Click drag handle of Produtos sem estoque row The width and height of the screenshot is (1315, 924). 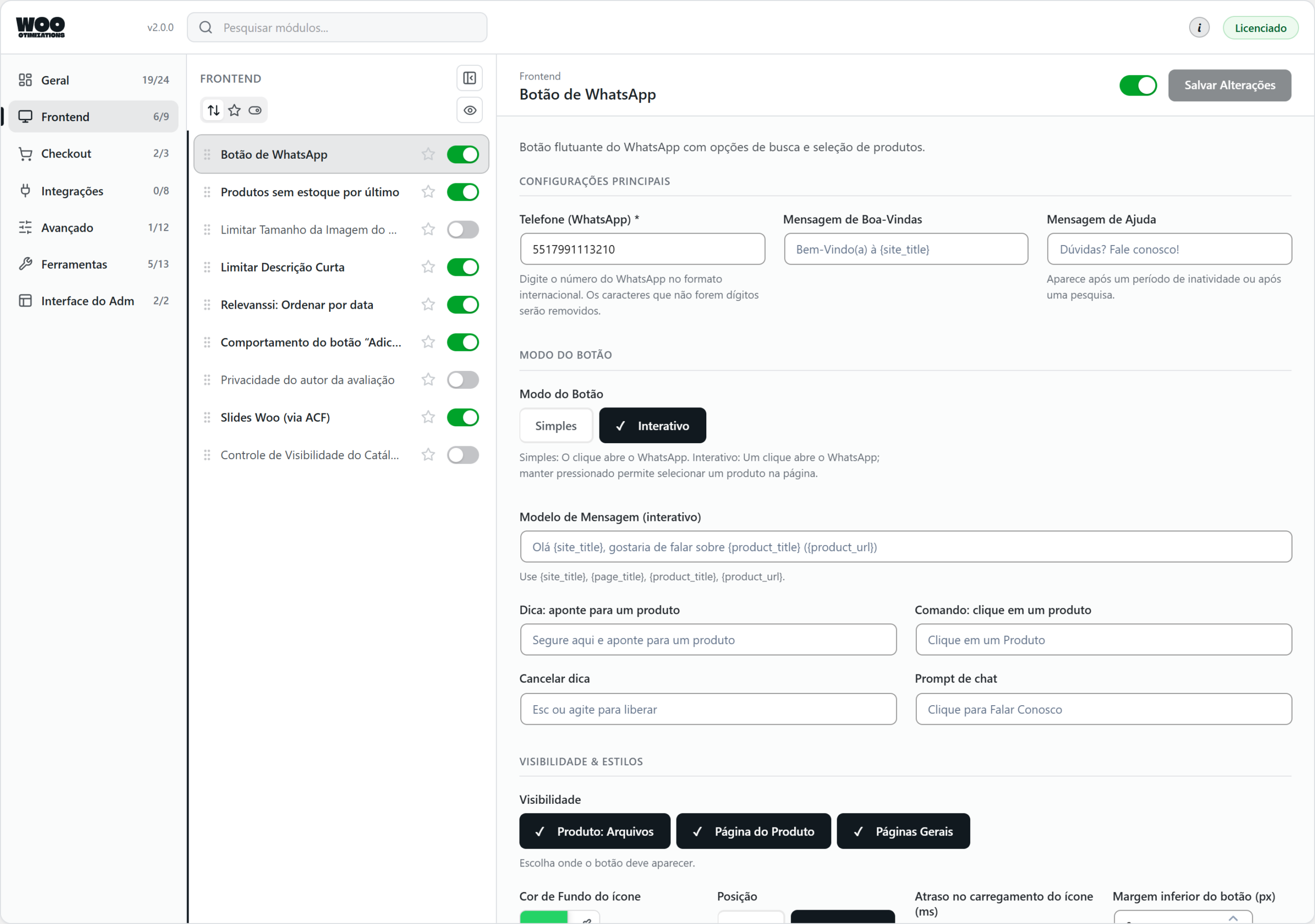pos(207,192)
